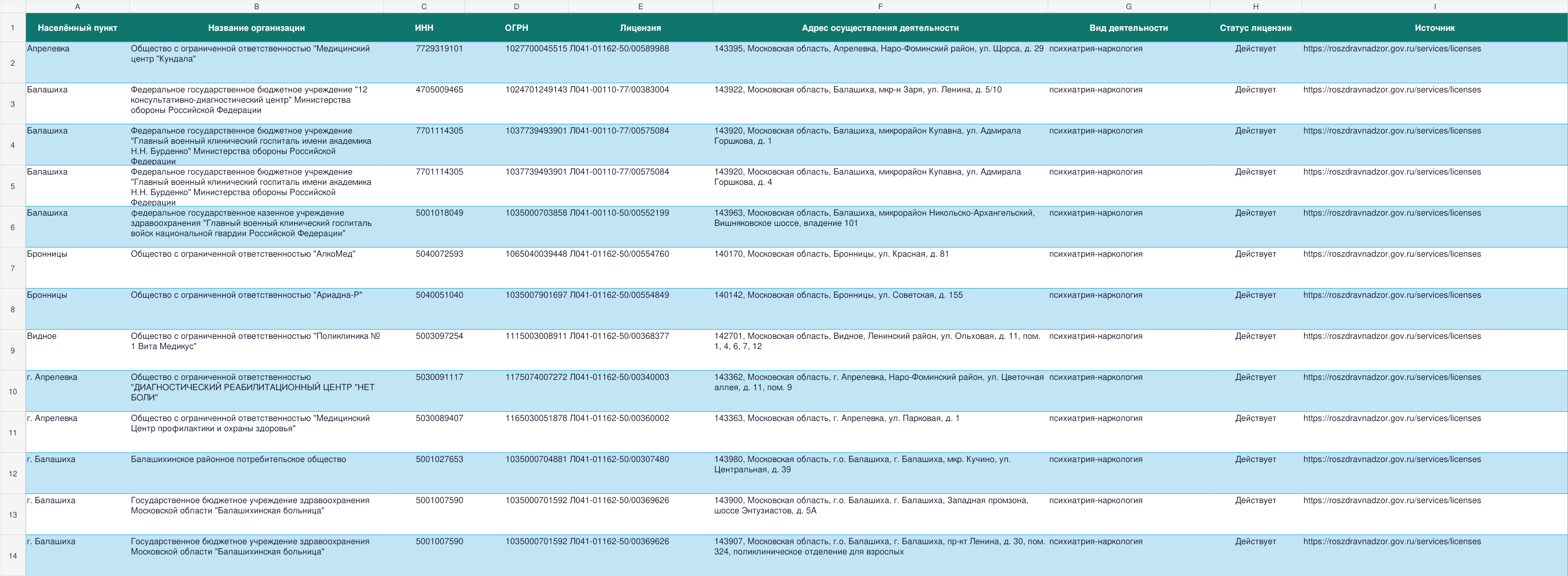The image size is (1568, 576).
Task: Select address cell Адмирала Горшкова, д. 1
Action: coord(880,145)
